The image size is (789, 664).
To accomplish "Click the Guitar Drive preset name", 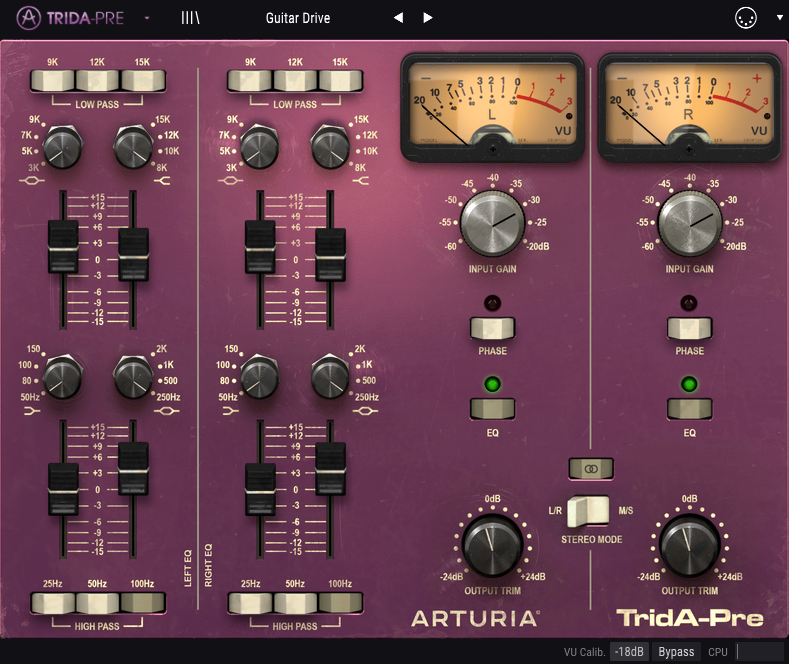I will [298, 18].
